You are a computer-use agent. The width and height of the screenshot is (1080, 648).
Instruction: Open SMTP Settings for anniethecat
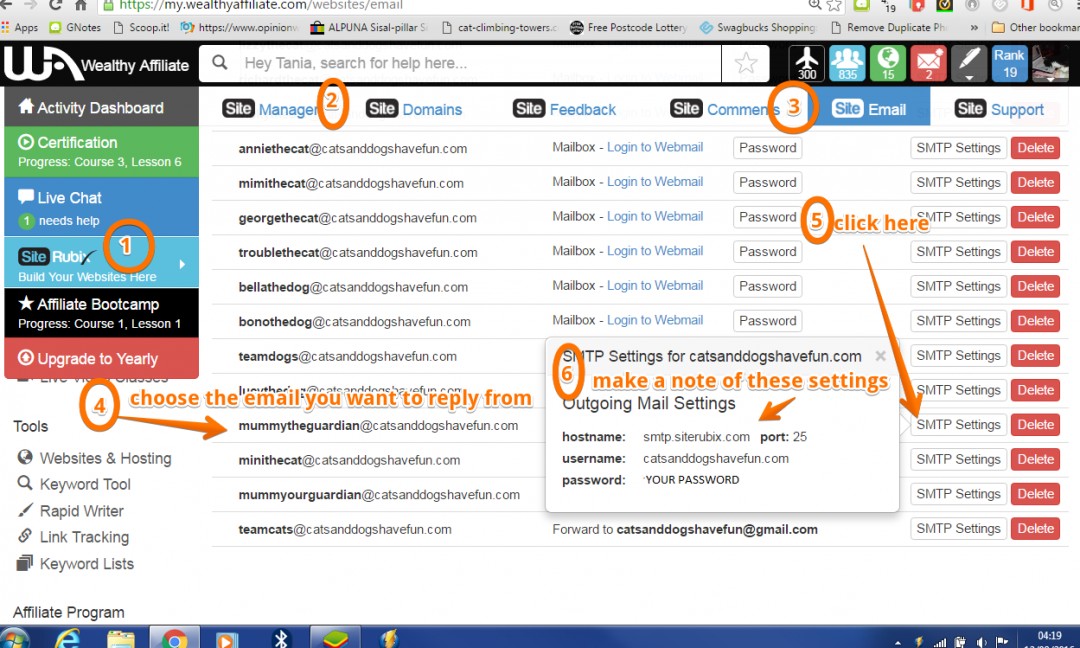point(958,147)
